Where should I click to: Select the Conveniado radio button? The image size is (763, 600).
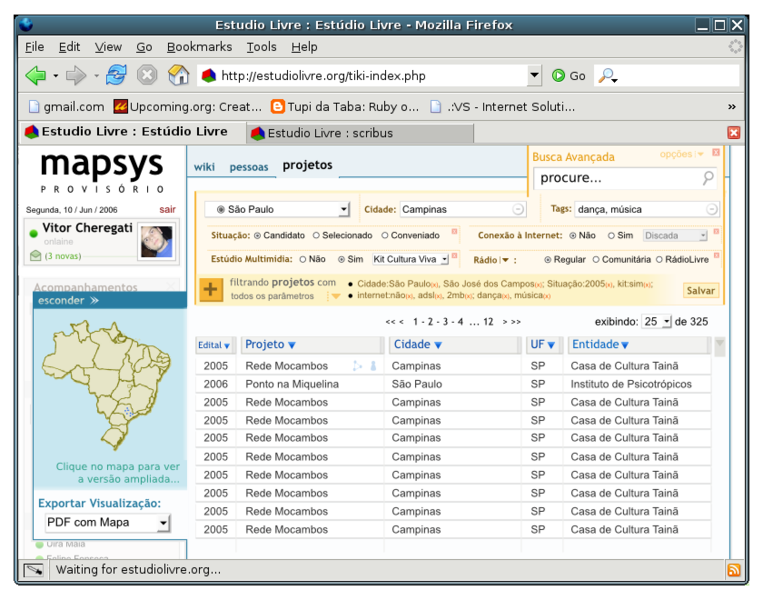click(385, 236)
